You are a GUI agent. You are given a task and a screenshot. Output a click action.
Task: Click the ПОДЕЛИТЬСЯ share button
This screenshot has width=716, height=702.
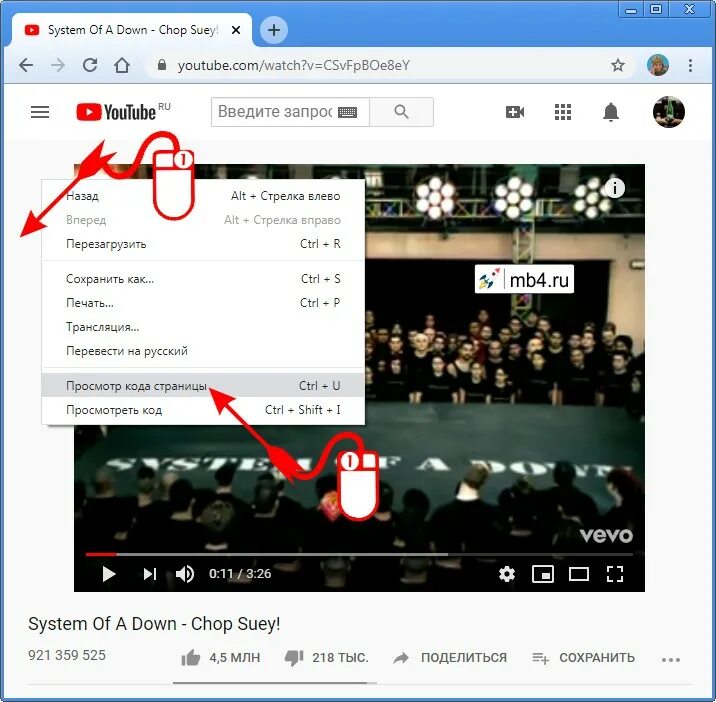(449, 658)
